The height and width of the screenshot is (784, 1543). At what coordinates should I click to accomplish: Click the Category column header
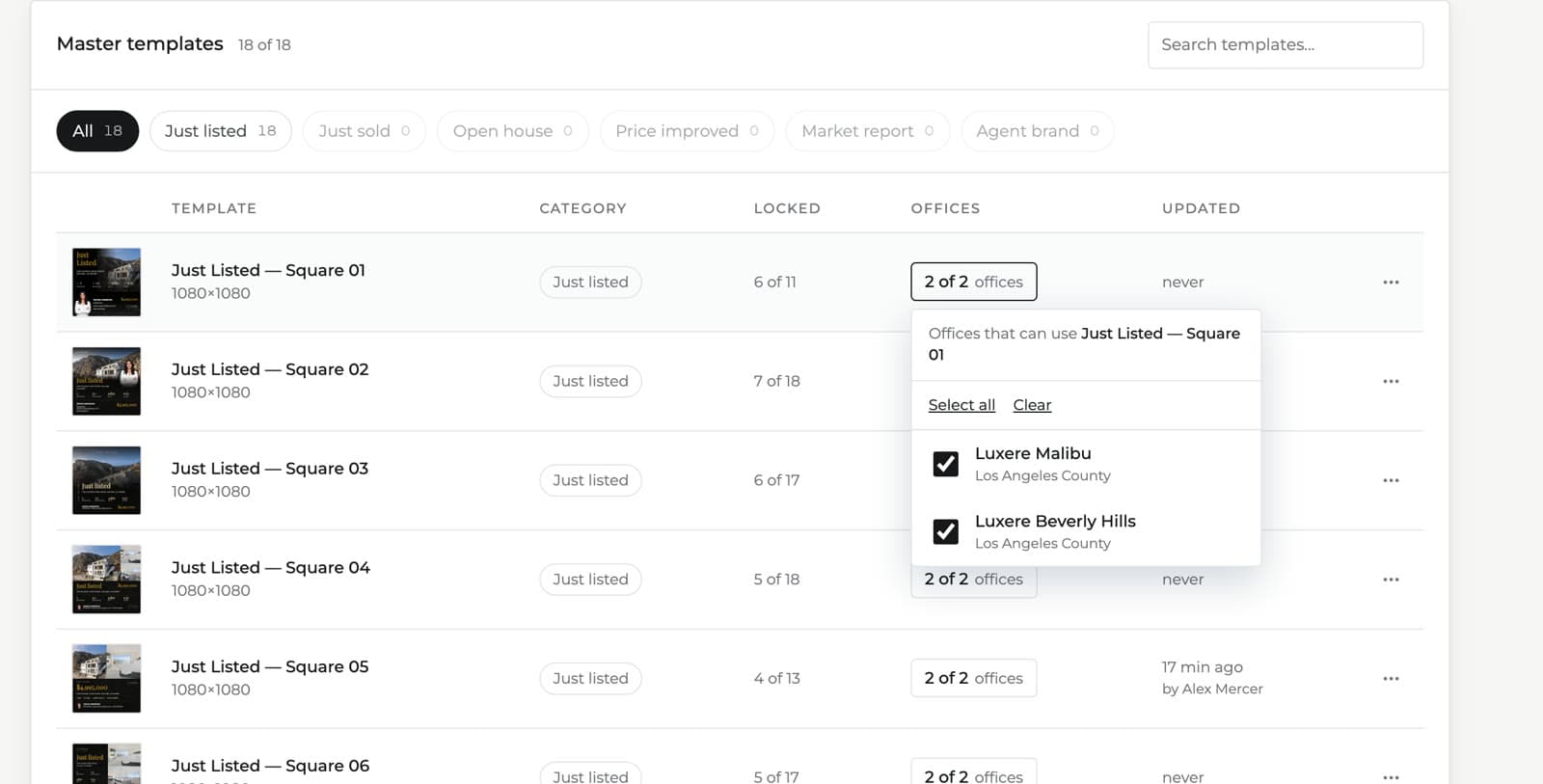coord(582,208)
